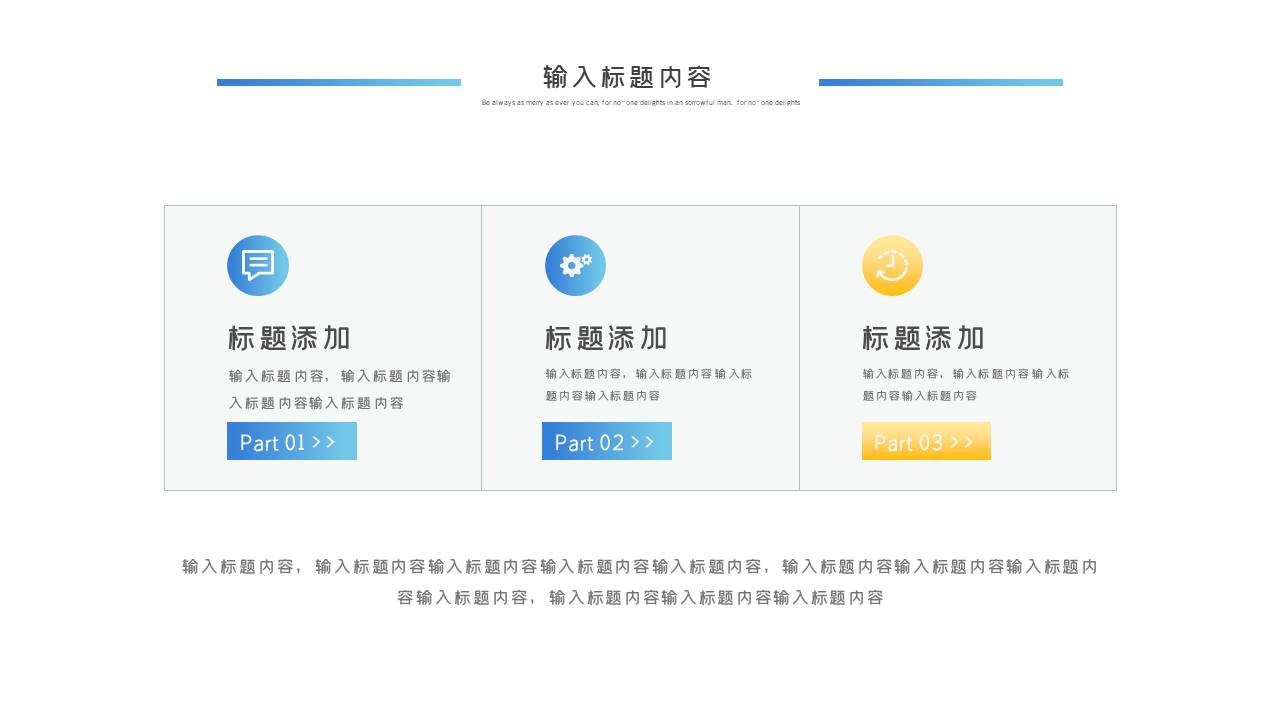Click the Part 01 button

291,441
